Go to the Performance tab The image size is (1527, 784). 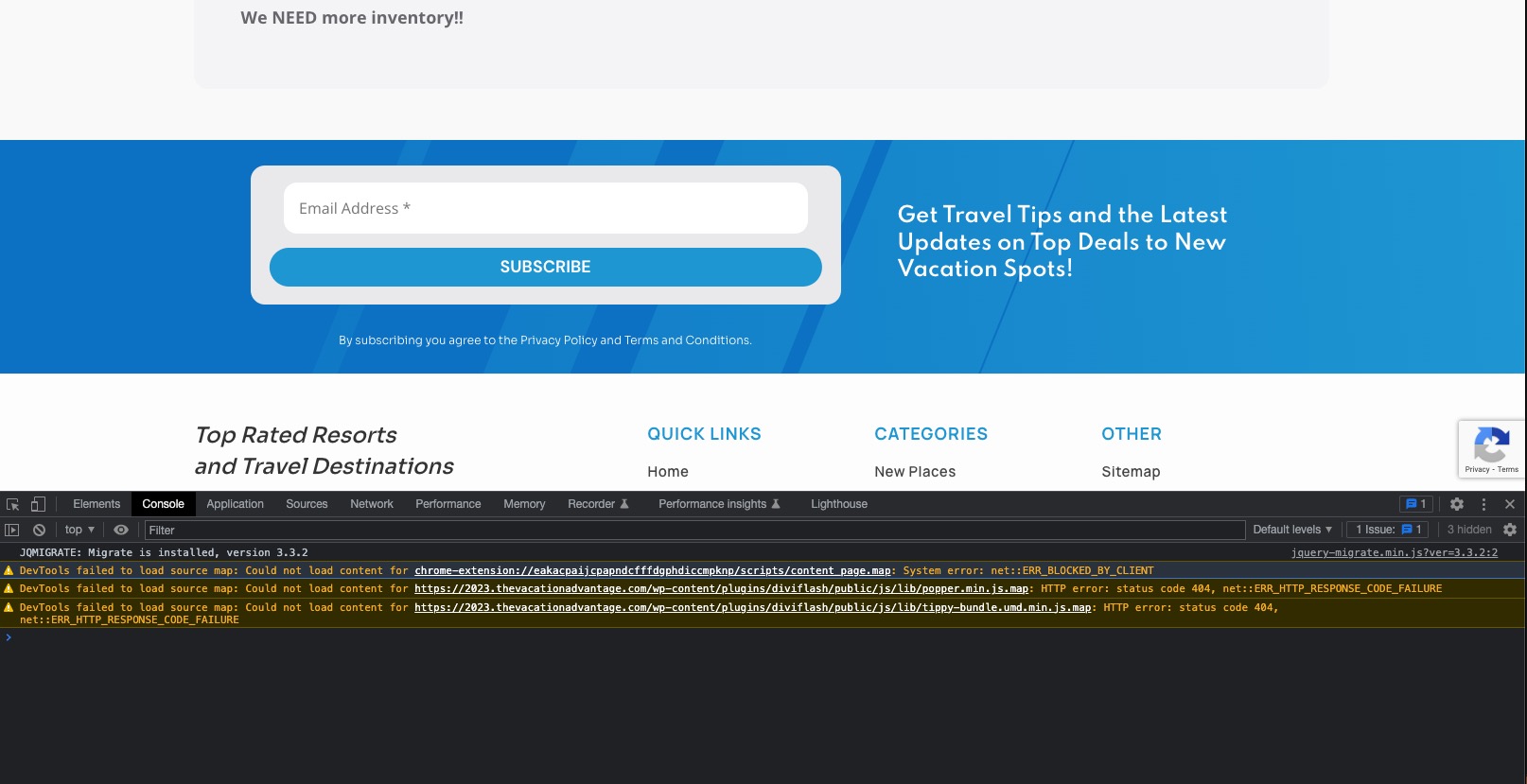point(448,504)
